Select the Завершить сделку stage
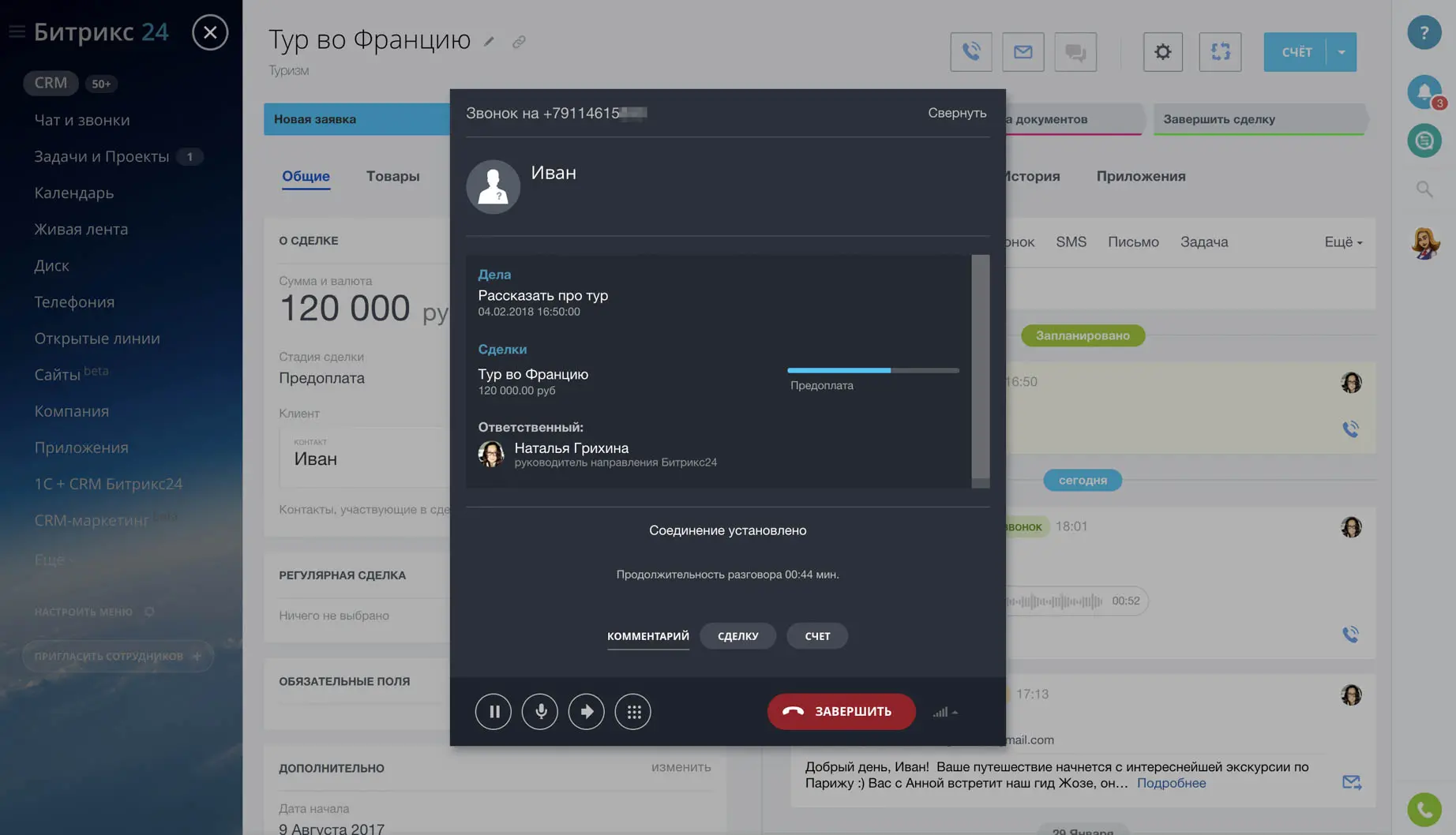The width and height of the screenshot is (1456, 835). pos(1259,119)
